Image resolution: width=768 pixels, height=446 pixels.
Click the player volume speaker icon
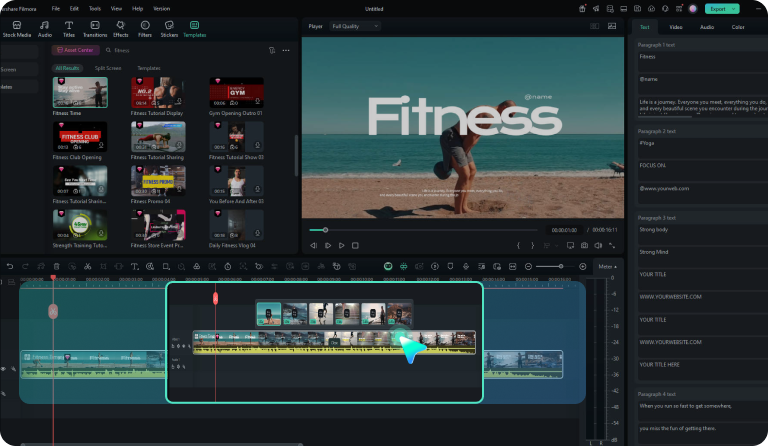598,245
